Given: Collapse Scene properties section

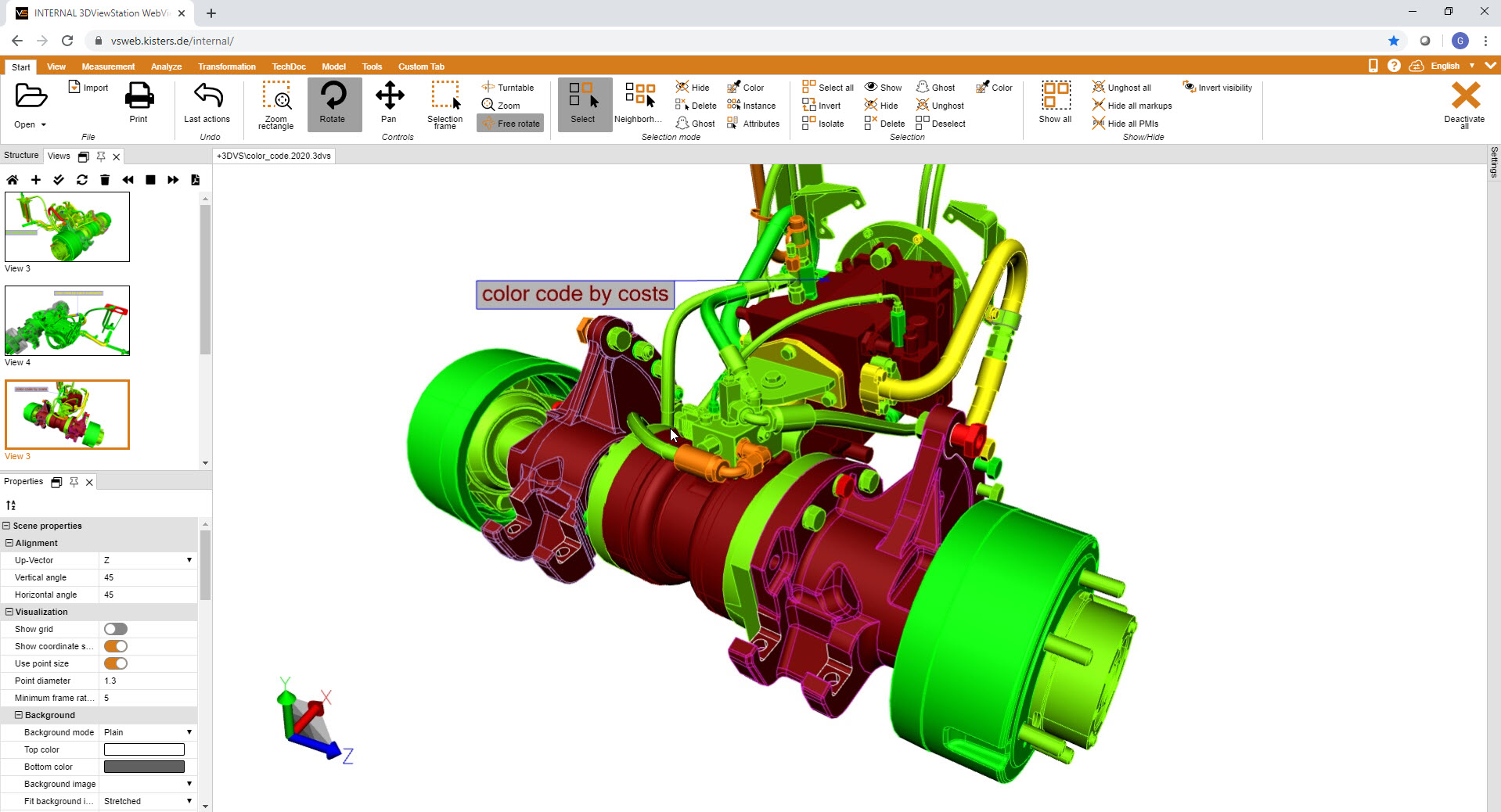Looking at the screenshot, I should 6,526.
